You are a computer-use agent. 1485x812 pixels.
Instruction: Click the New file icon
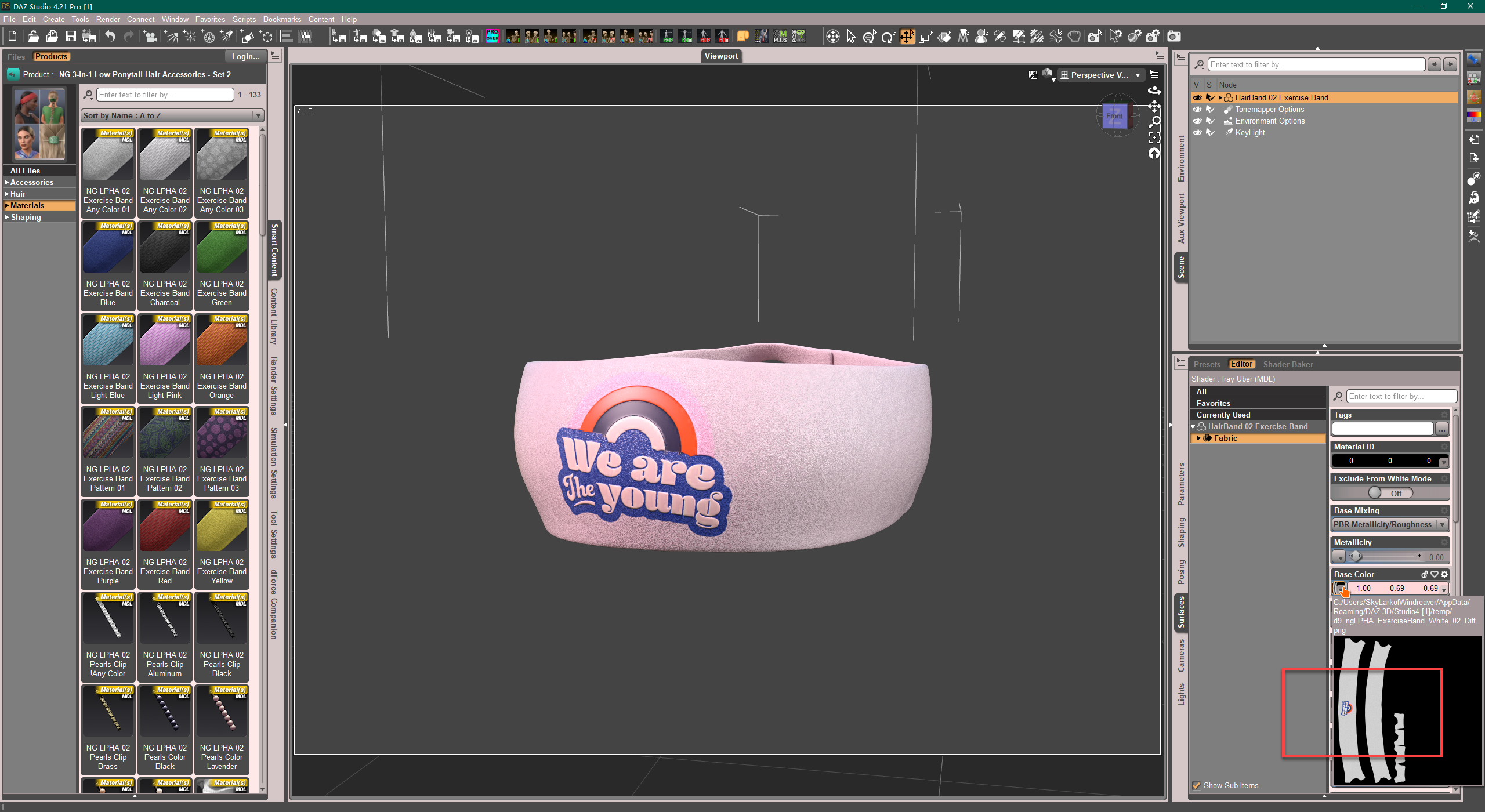[x=12, y=37]
